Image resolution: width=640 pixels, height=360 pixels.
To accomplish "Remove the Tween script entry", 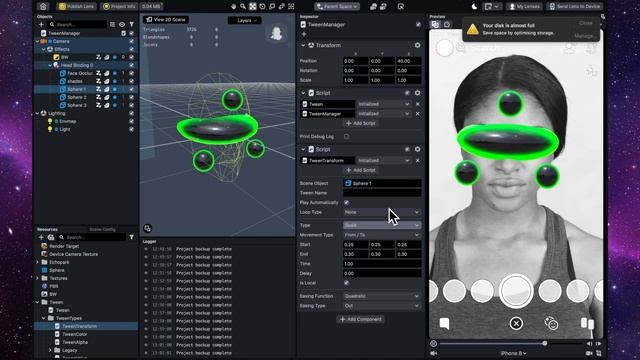I will (417, 104).
